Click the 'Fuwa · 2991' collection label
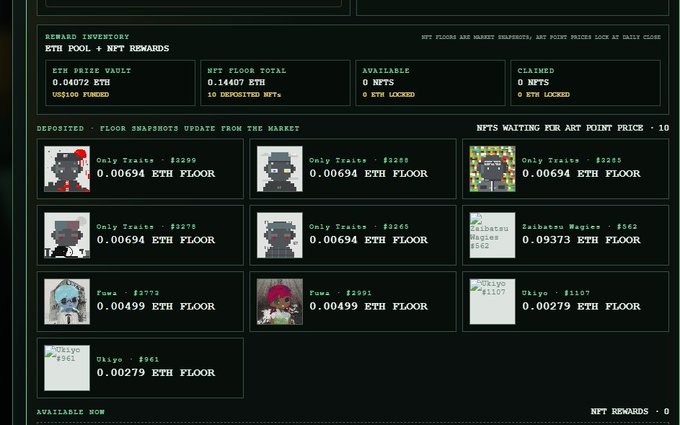The height and width of the screenshot is (425, 680). pos(340,293)
